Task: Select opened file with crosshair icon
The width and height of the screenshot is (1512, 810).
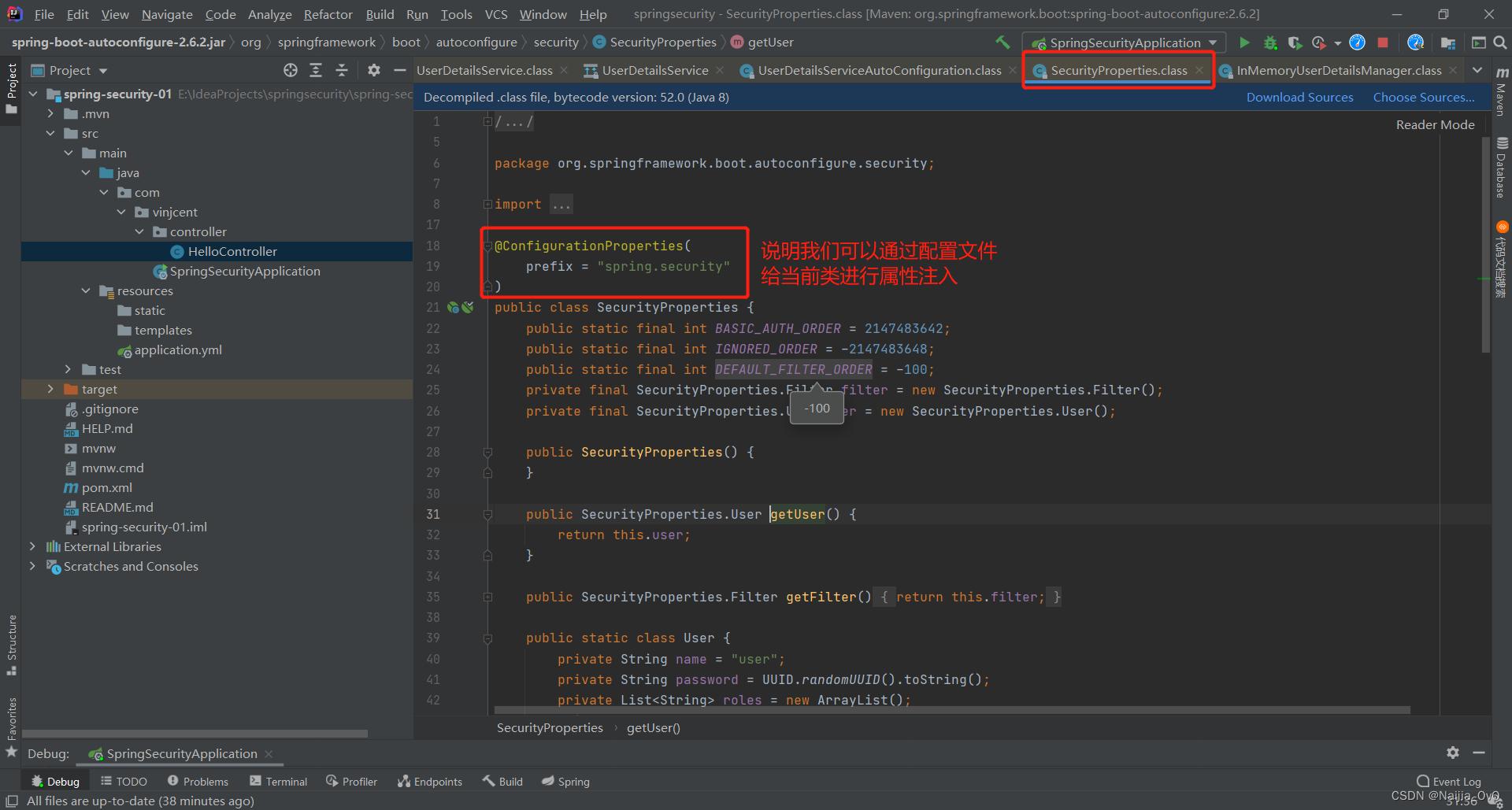Action: (x=291, y=70)
